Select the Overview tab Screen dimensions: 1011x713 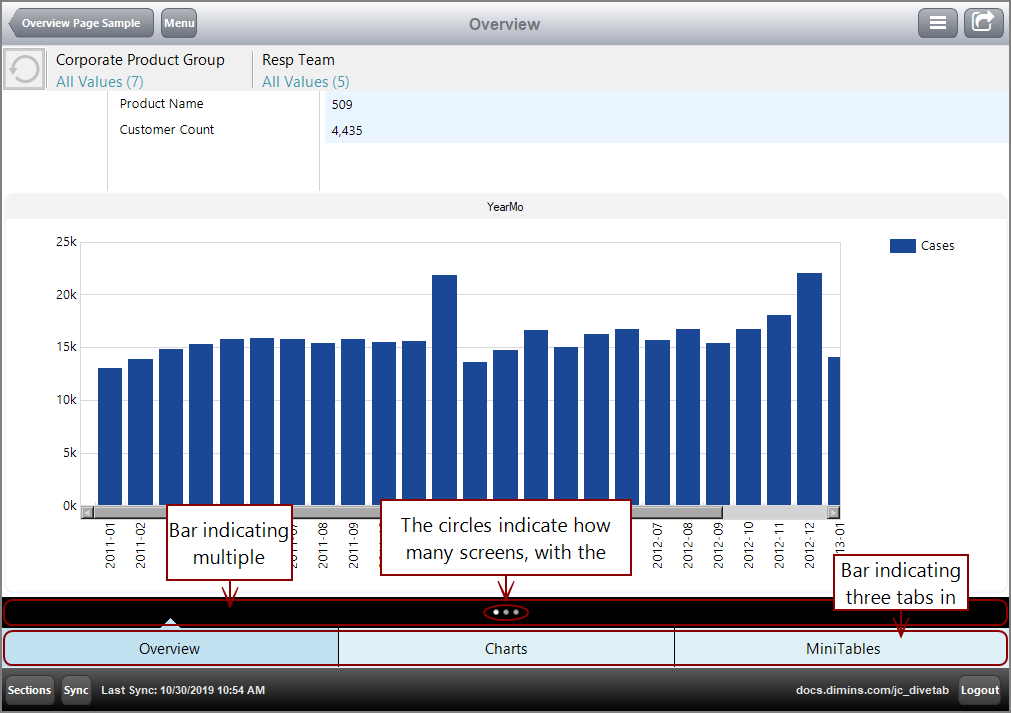coord(170,647)
